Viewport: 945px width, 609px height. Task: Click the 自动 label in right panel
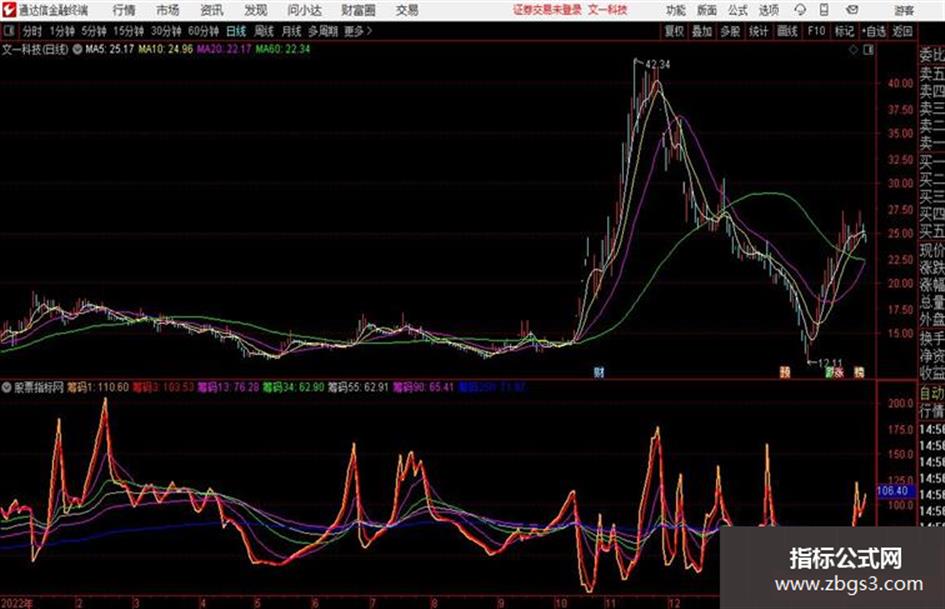click(x=932, y=393)
